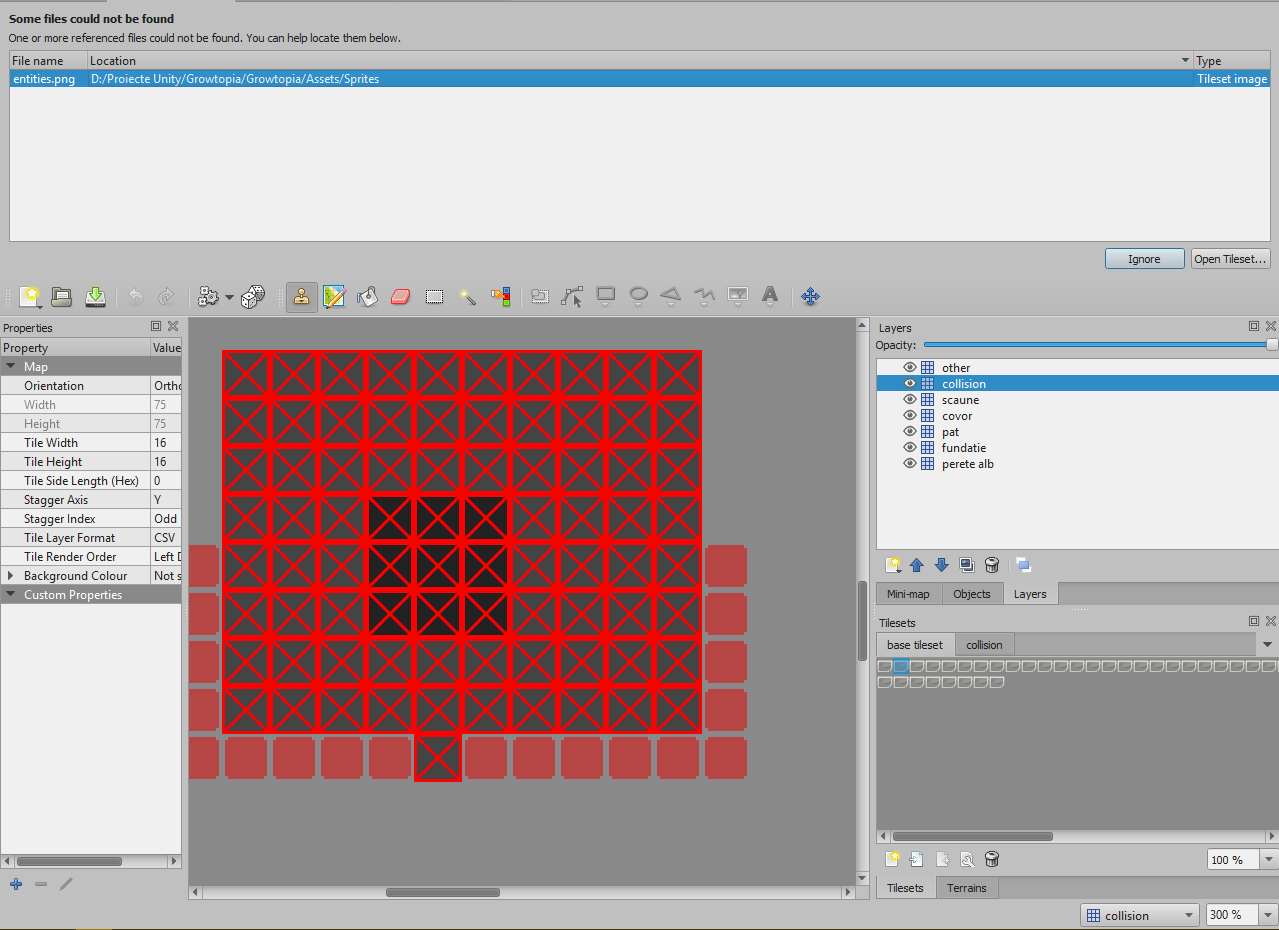Add property with the plus icon
This screenshot has width=1279, height=930.
tap(16, 884)
